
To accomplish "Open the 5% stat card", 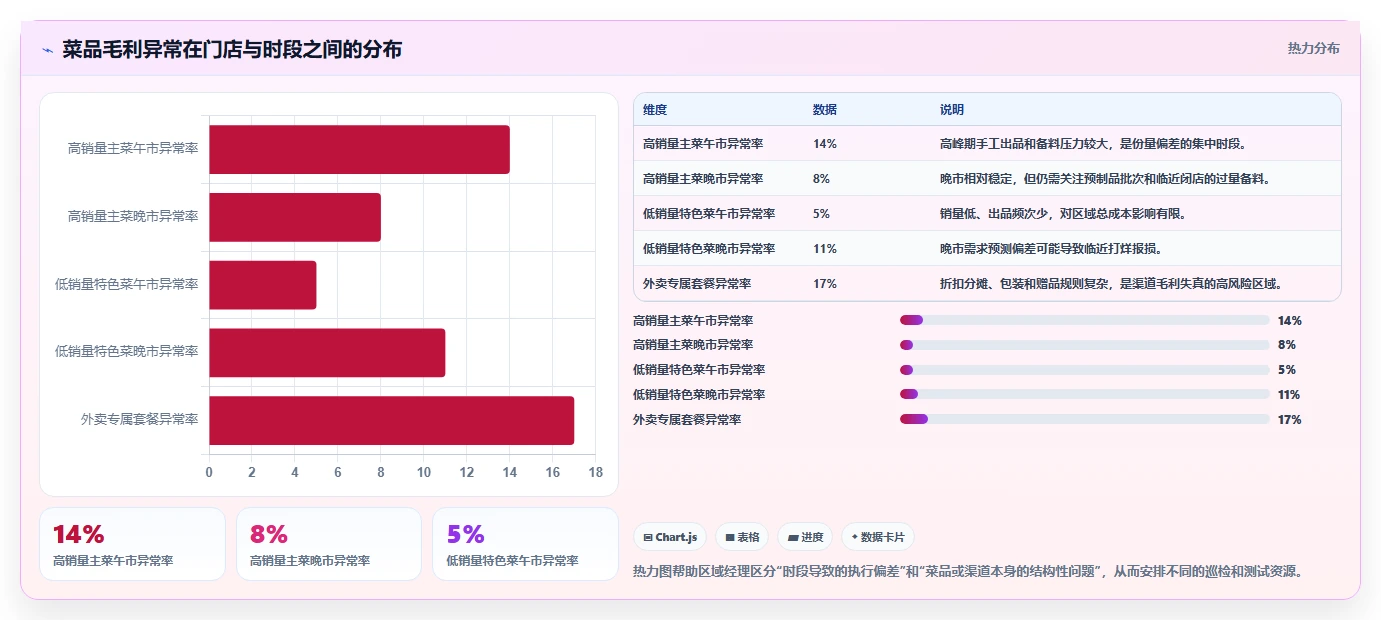I will click(525, 544).
